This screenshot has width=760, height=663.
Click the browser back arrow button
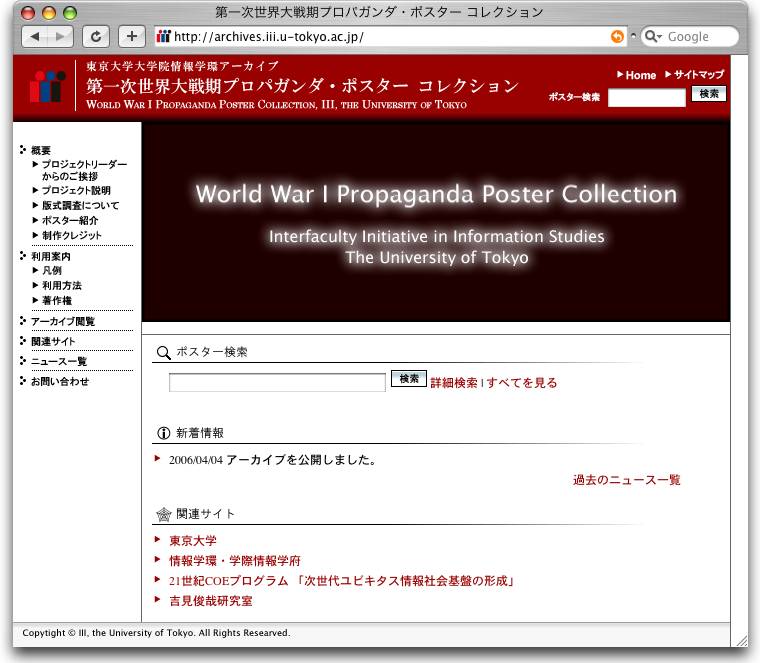(x=35, y=37)
